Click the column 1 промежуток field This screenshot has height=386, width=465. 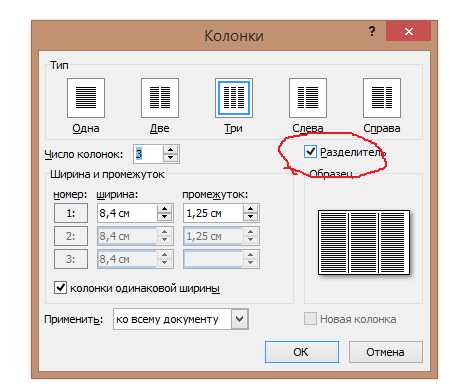point(213,213)
